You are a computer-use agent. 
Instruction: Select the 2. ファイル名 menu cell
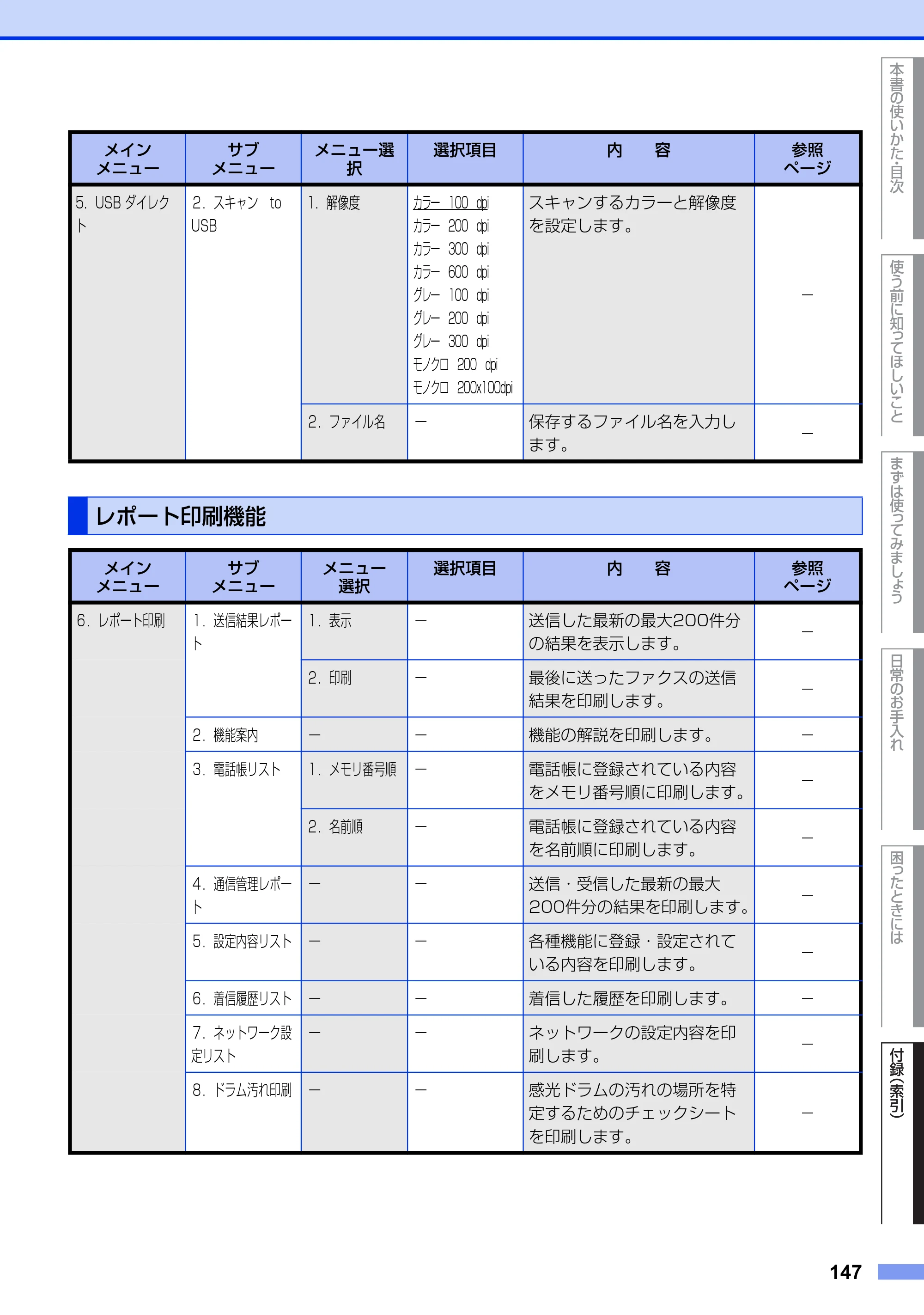click(x=354, y=433)
